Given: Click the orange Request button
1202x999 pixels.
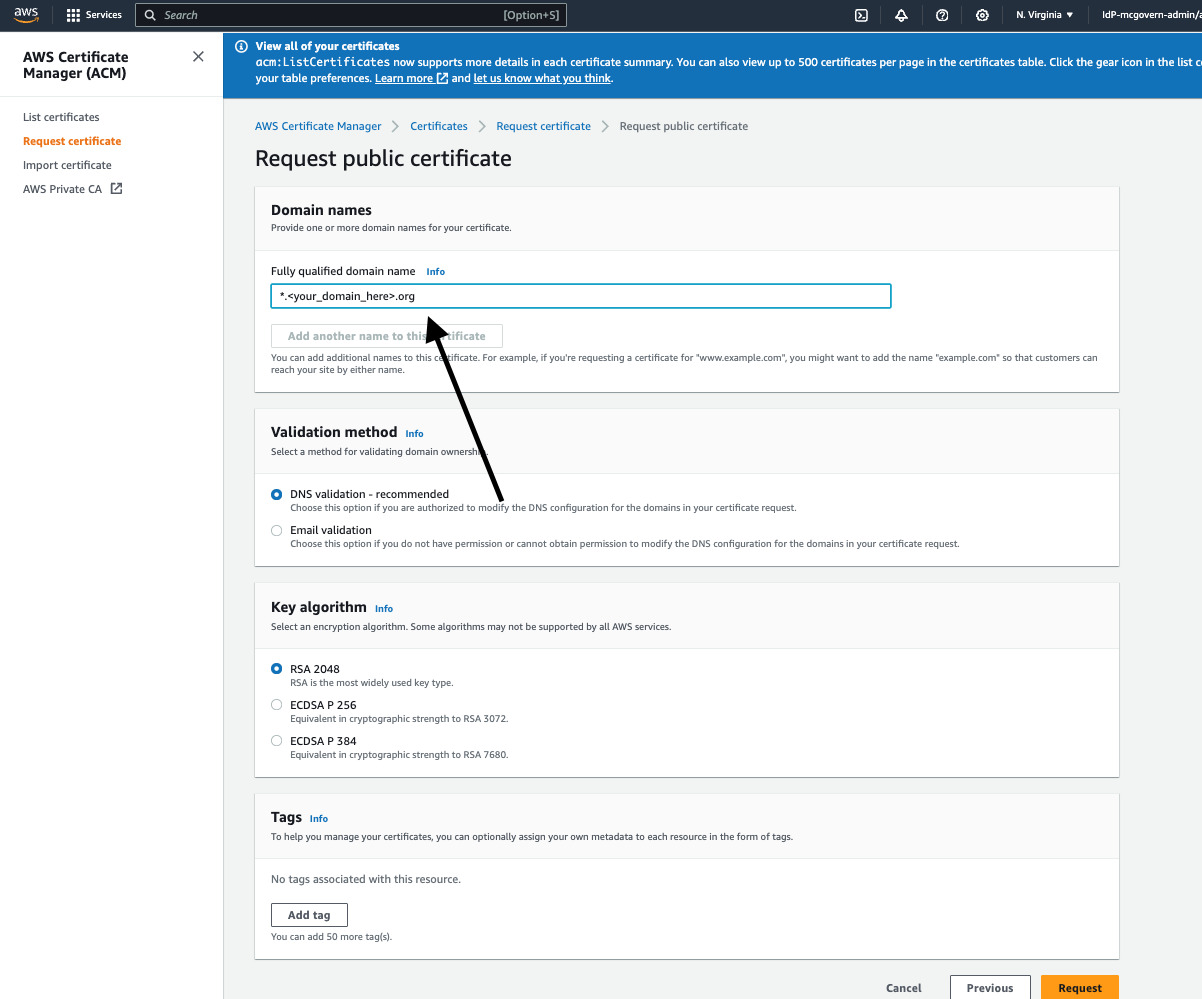Looking at the screenshot, I should [x=1079, y=987].
